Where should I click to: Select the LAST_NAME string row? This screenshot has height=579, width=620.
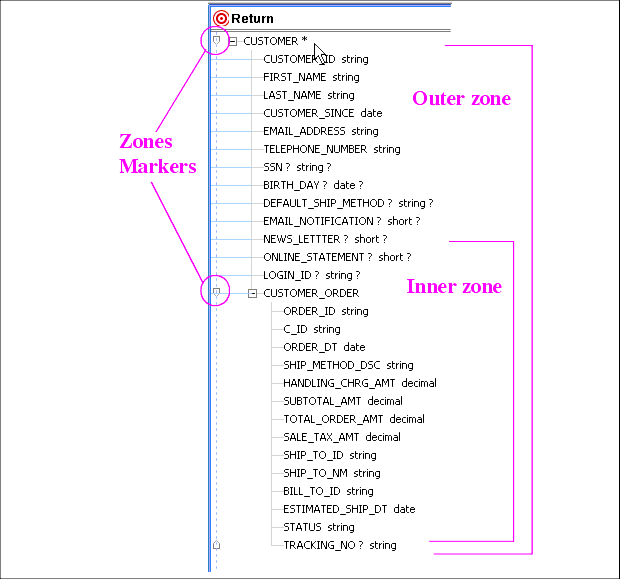(x=309, y=95)
